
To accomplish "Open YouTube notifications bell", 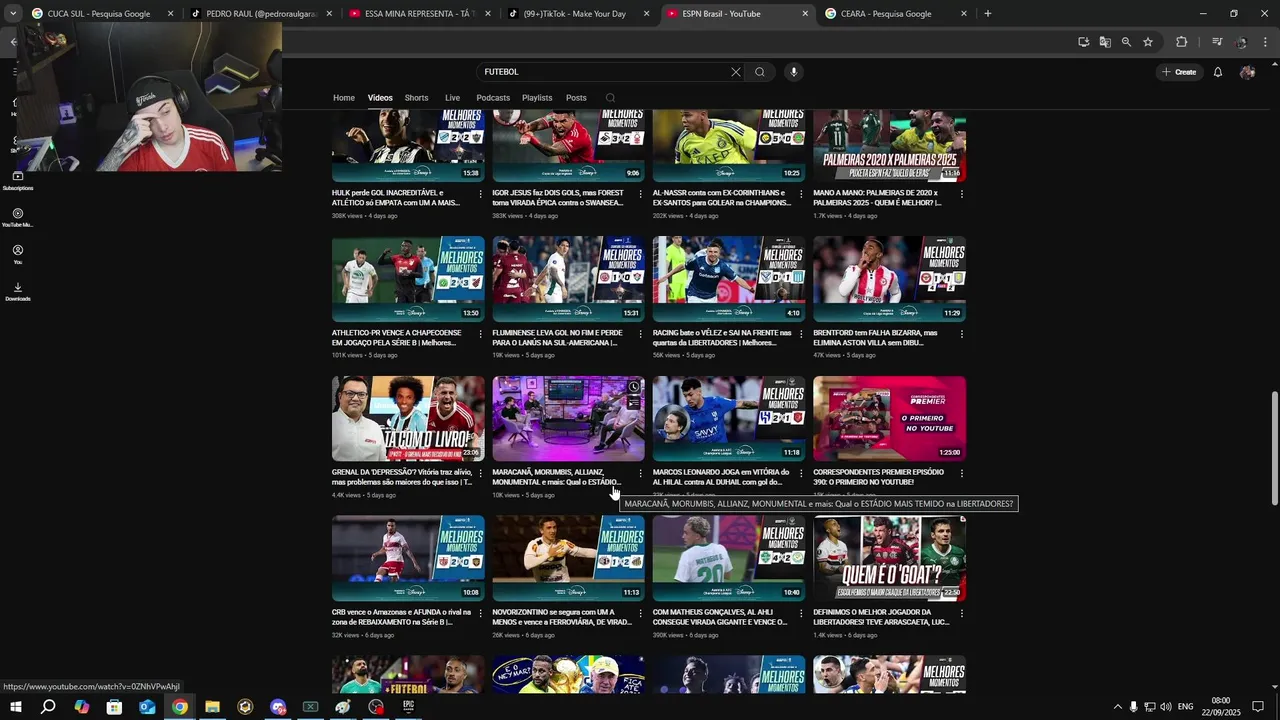I will pyautogui.click(x=1218, y=72).
